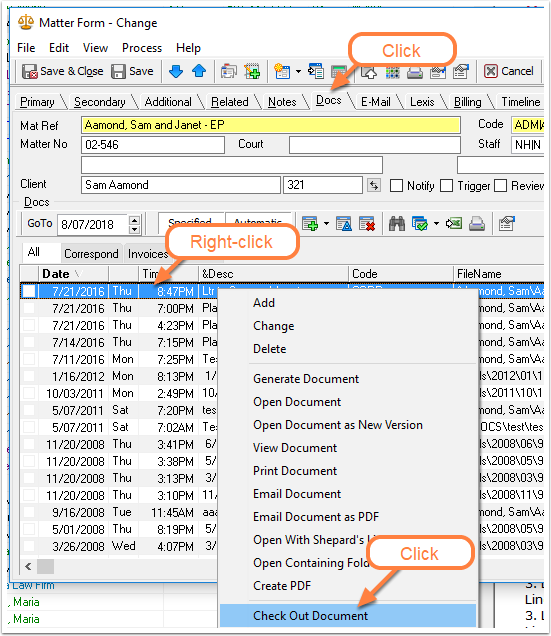The width and height of the screenshot is (551, 636).
Task: Open the dropdown arrow beside the checkmark icon
Action: [436, 223]
